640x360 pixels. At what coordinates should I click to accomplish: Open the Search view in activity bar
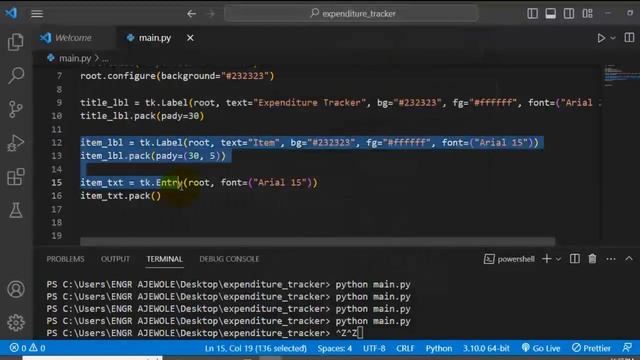(16, 76)
